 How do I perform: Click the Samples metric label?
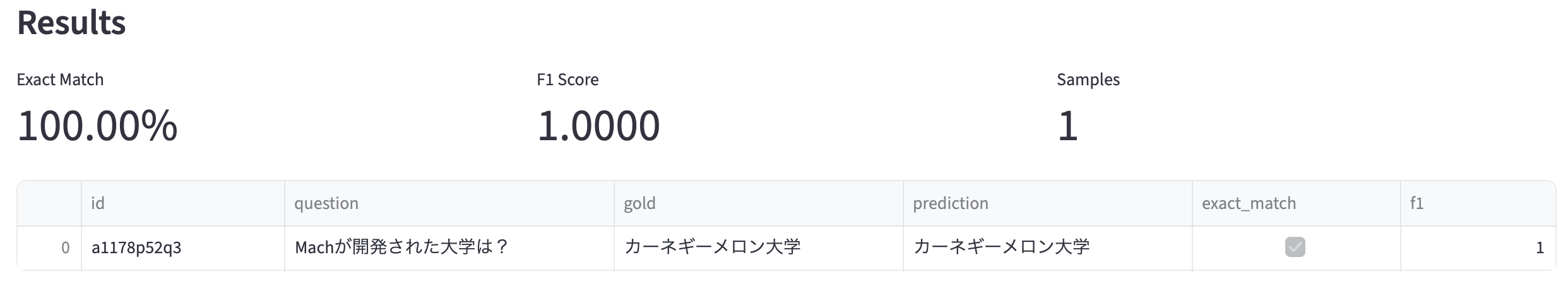(x=1088, y=80)
